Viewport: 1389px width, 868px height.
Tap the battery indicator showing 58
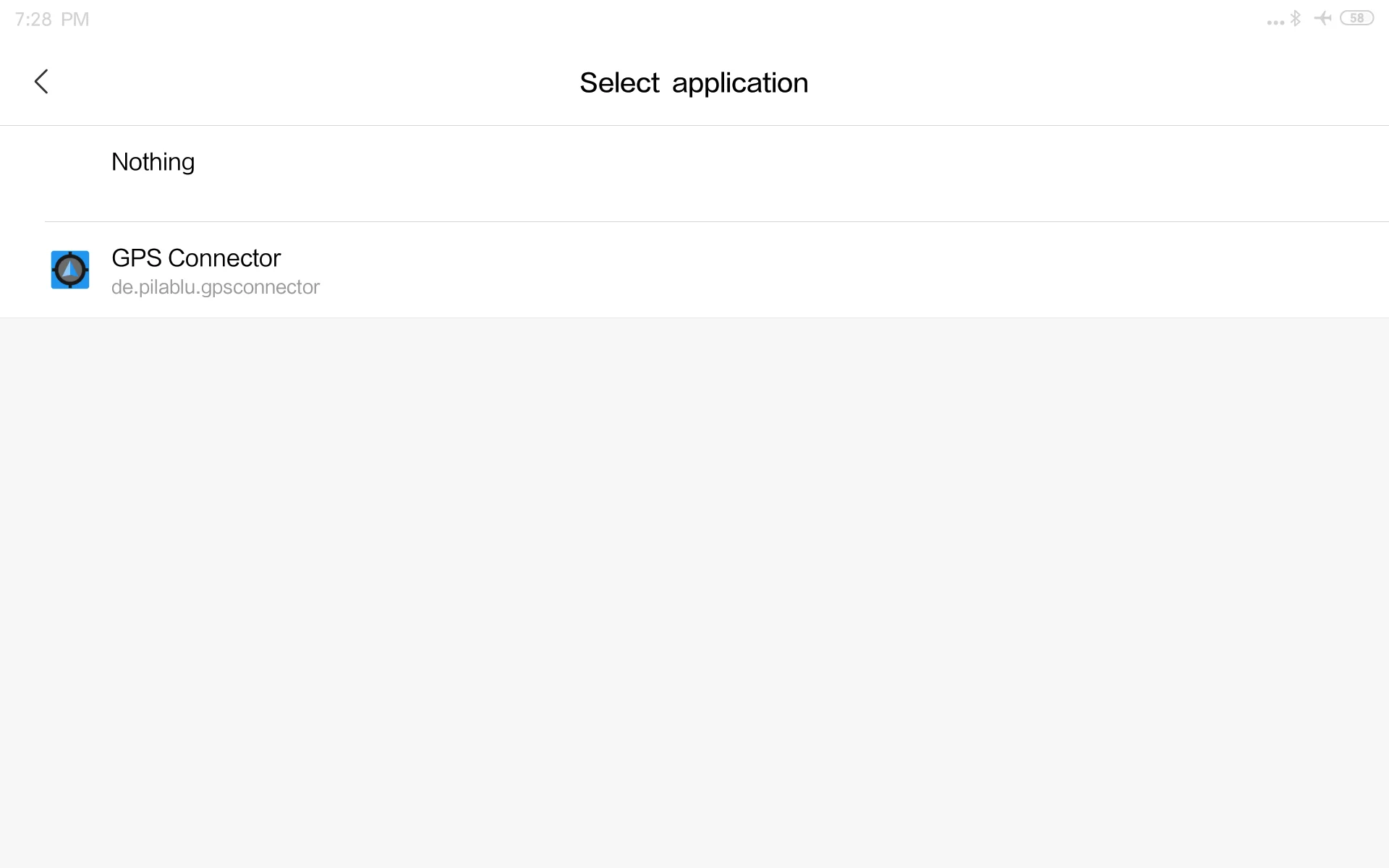pos(1356,18)
